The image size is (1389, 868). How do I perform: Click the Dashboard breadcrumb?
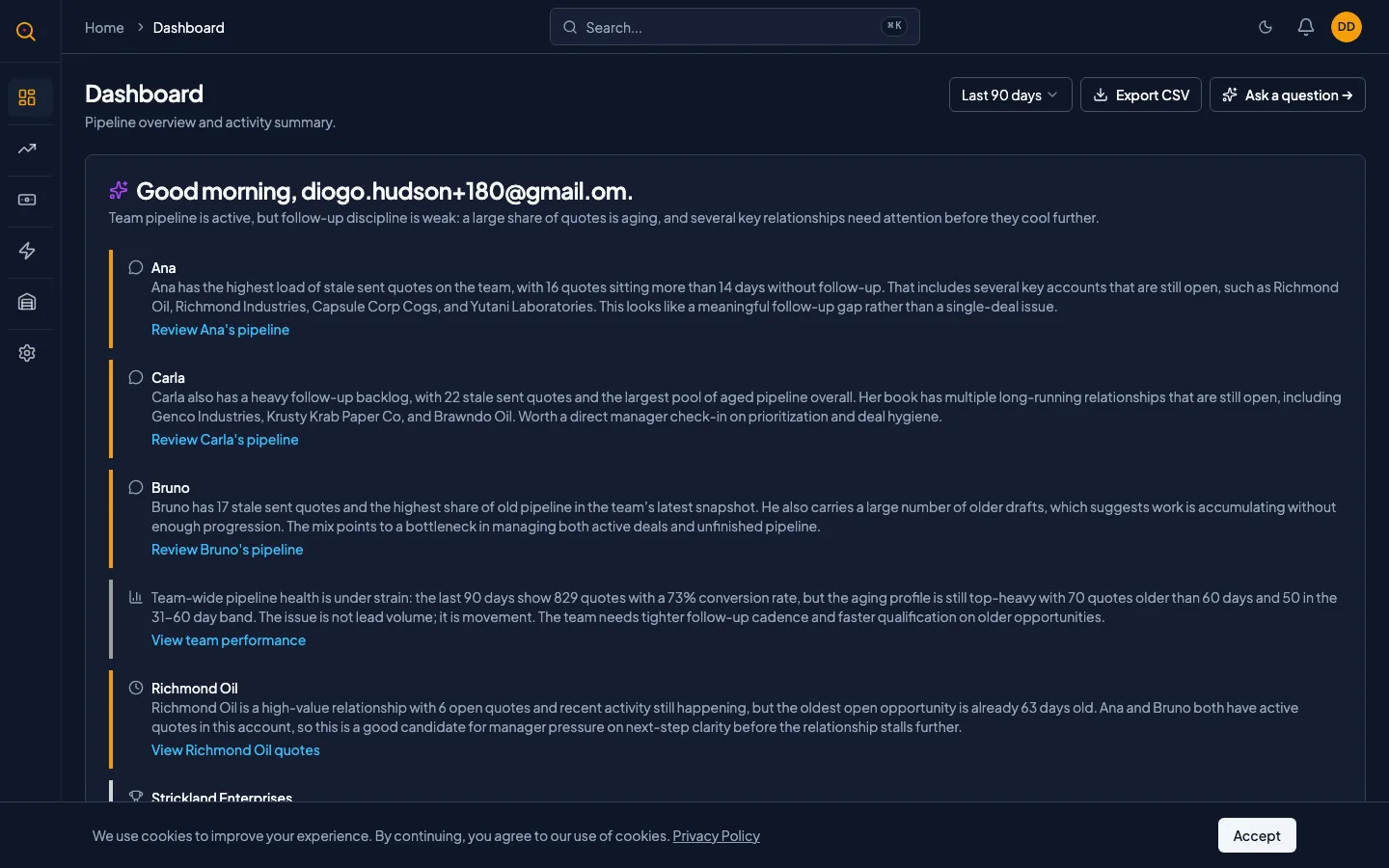point(189,28)
